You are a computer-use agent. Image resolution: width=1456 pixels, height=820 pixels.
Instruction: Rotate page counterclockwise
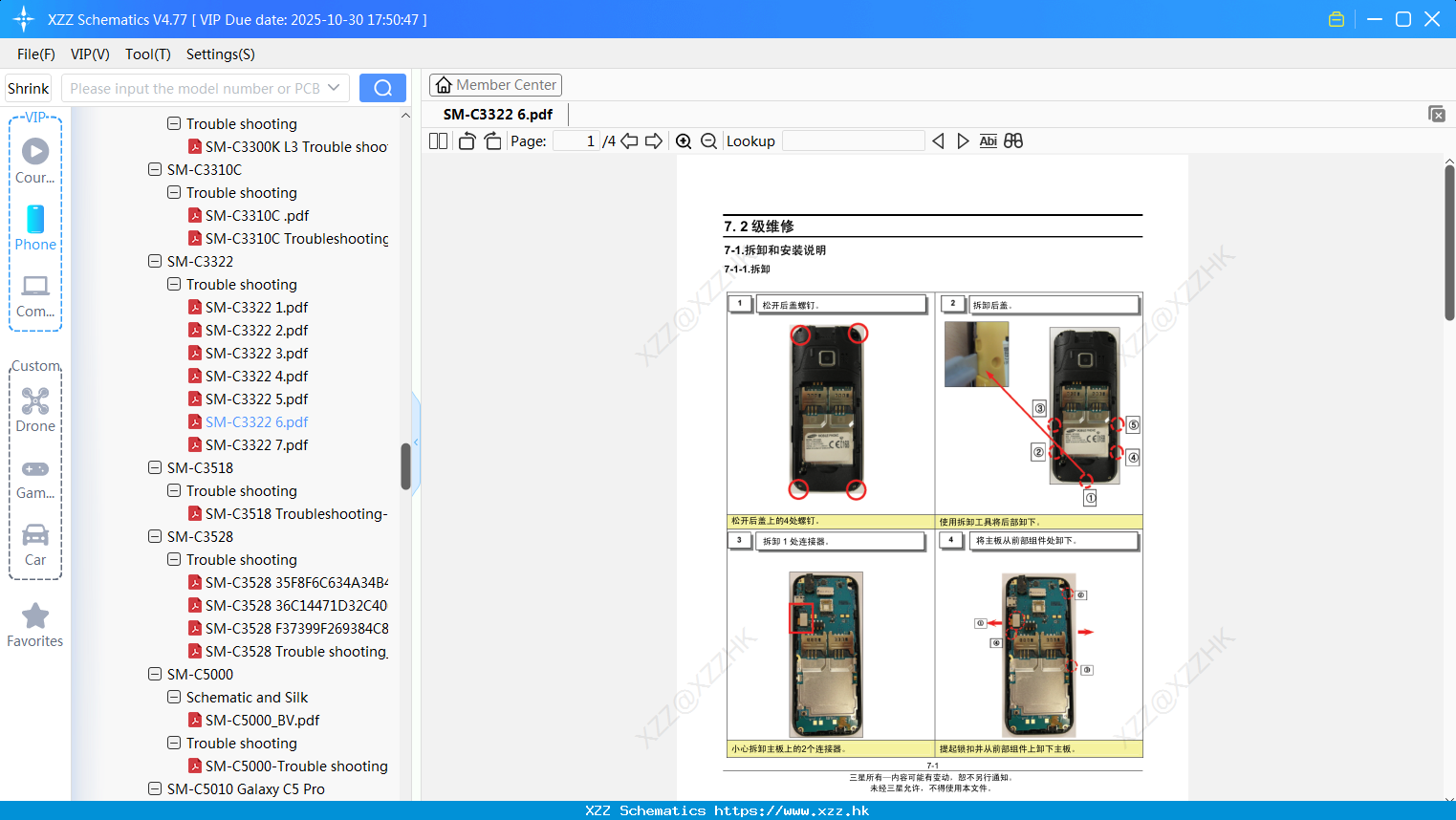tap(467, 140)
